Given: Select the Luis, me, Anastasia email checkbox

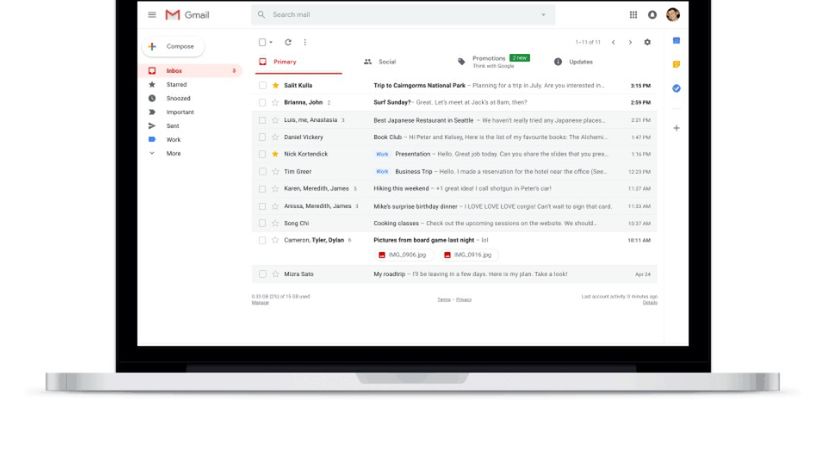Looking at the screenshot, I should [x=262, y=121].
